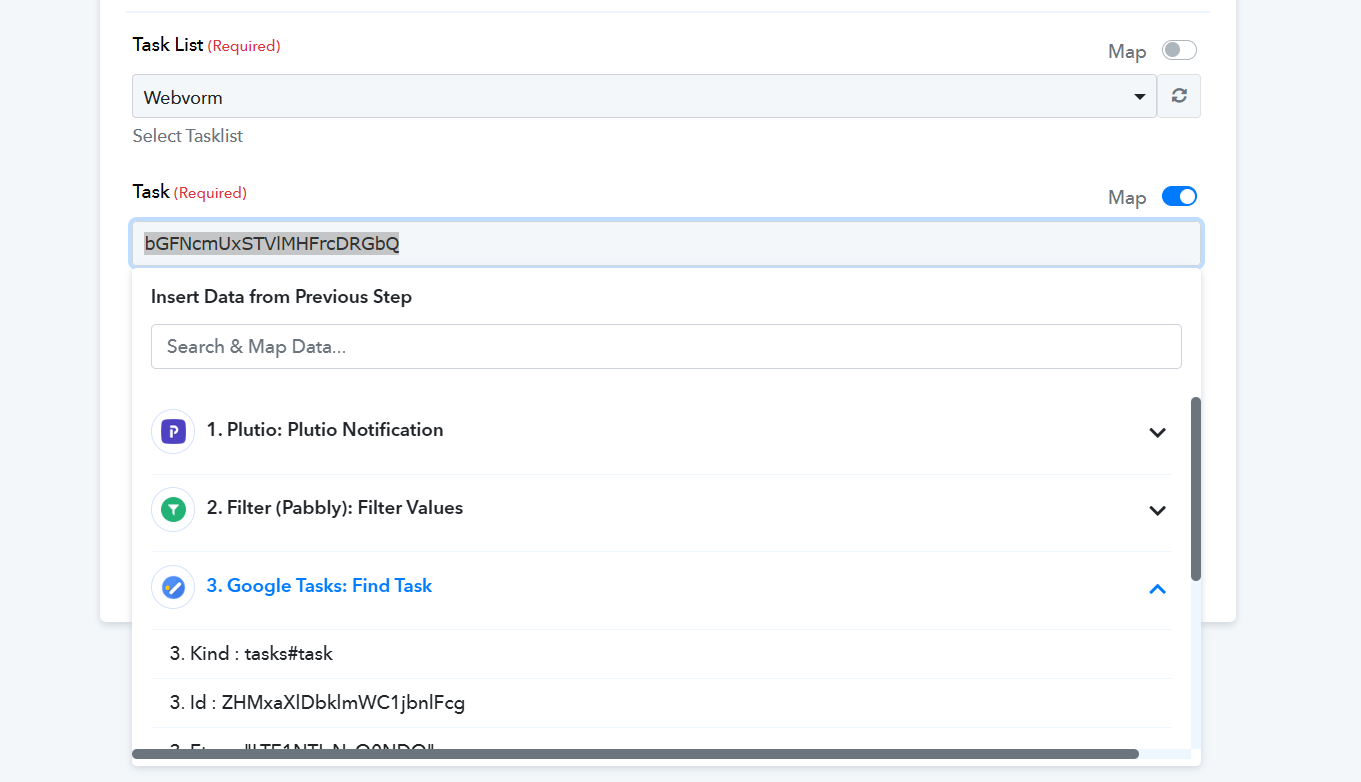
Task: Expand the Plutio Notification step chevron
Action: click(x=1157, y=433)
